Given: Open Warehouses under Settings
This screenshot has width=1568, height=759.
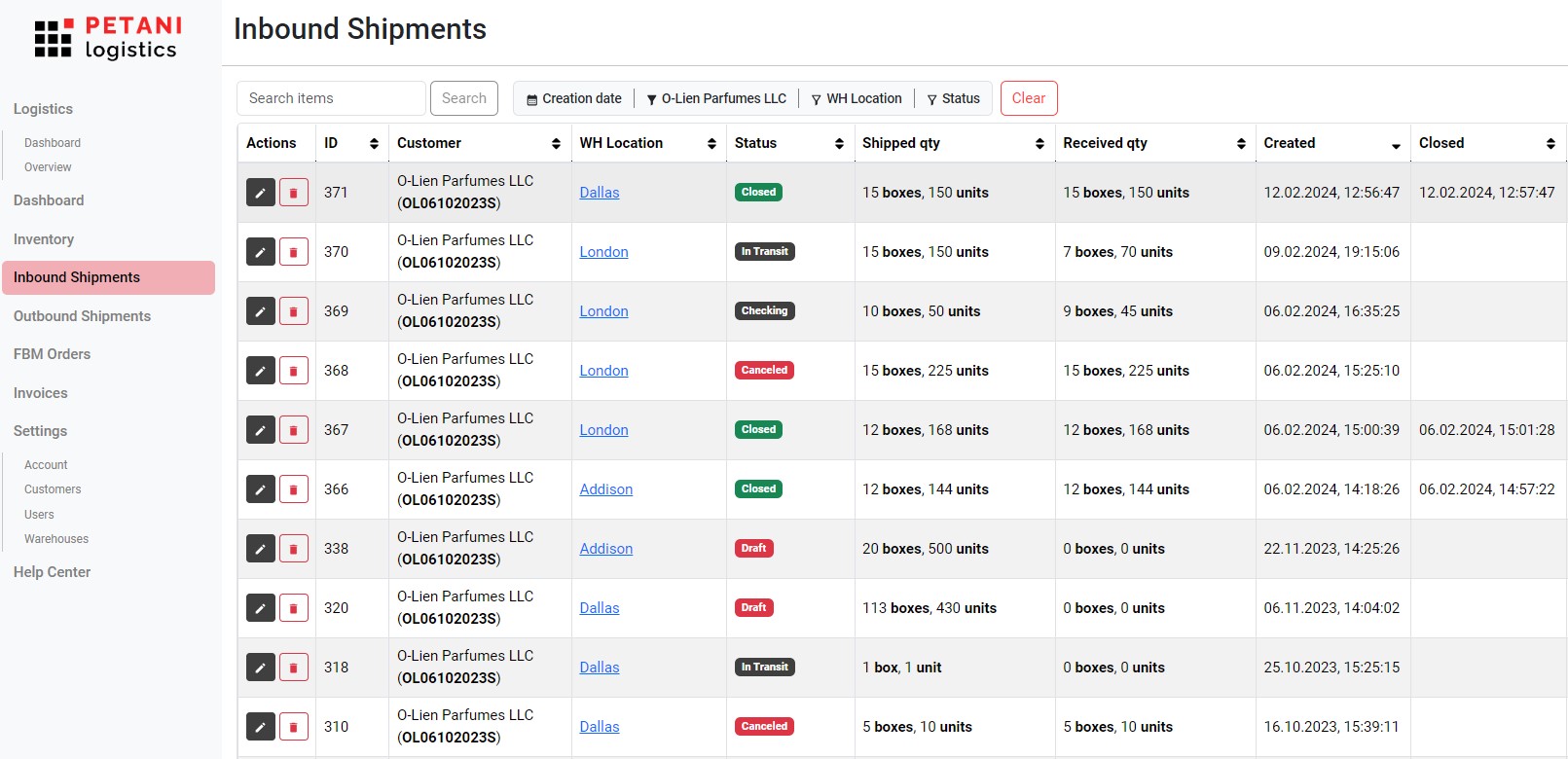Looking at the screenshot, I should tap(56, 539).
